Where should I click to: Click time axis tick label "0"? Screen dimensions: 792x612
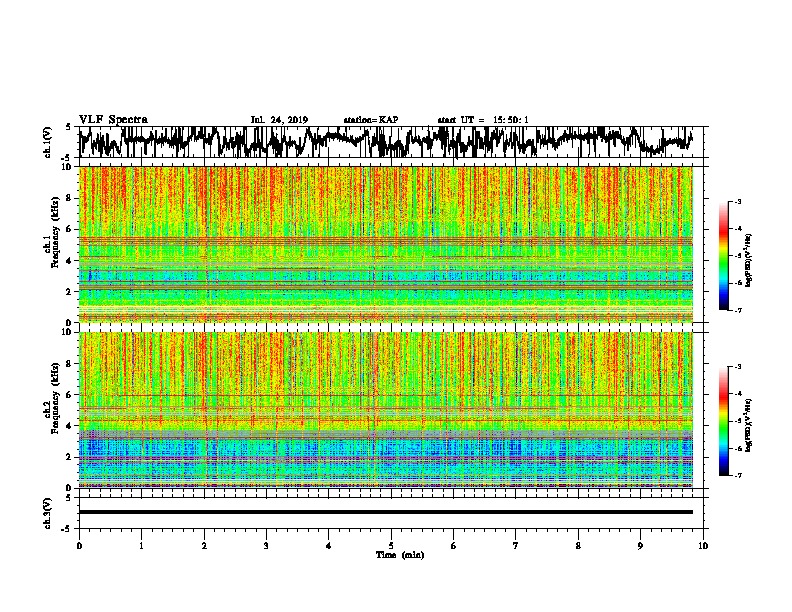click(79, 545)
